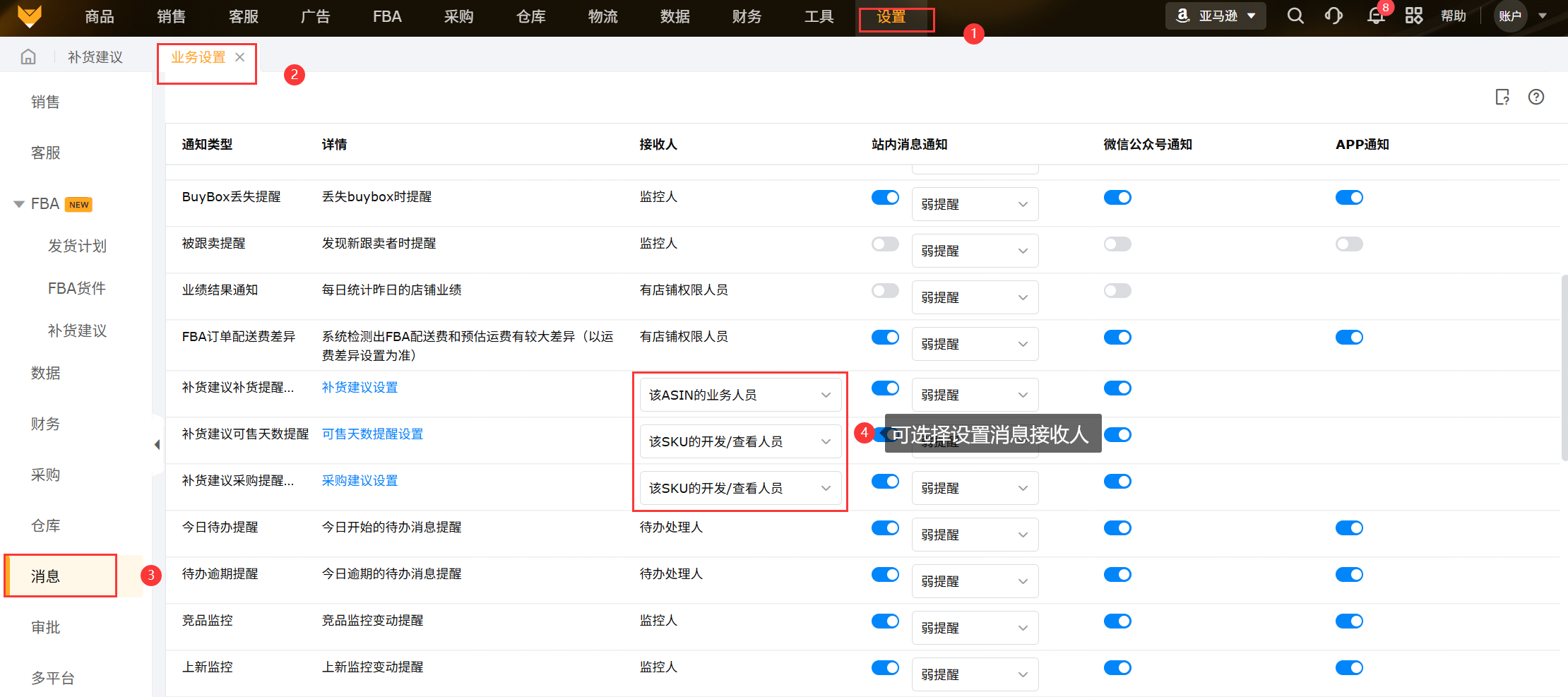Open the 亚马逊 platform selector
Screen dimensions: 1568x697
[x=1216, y=16]
